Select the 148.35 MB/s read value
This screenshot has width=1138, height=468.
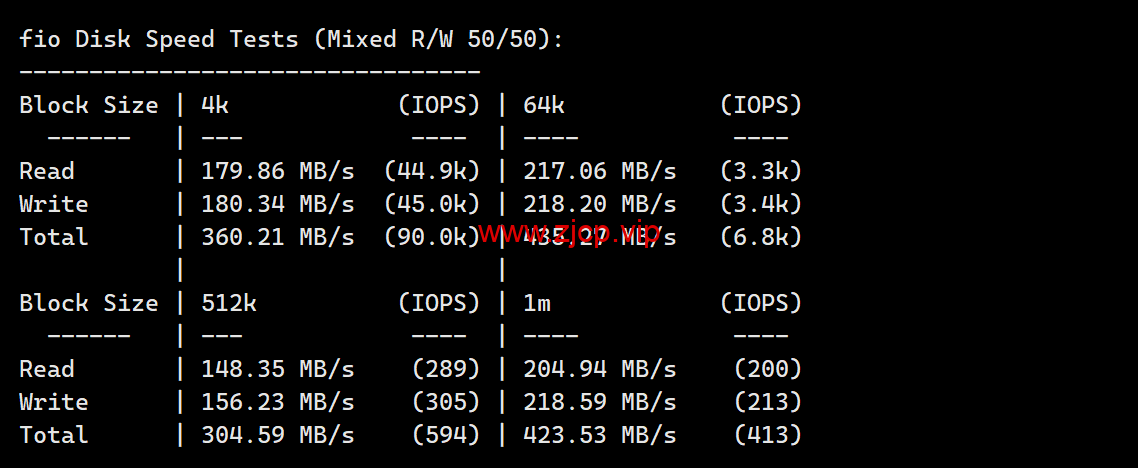tap(278, 369)
